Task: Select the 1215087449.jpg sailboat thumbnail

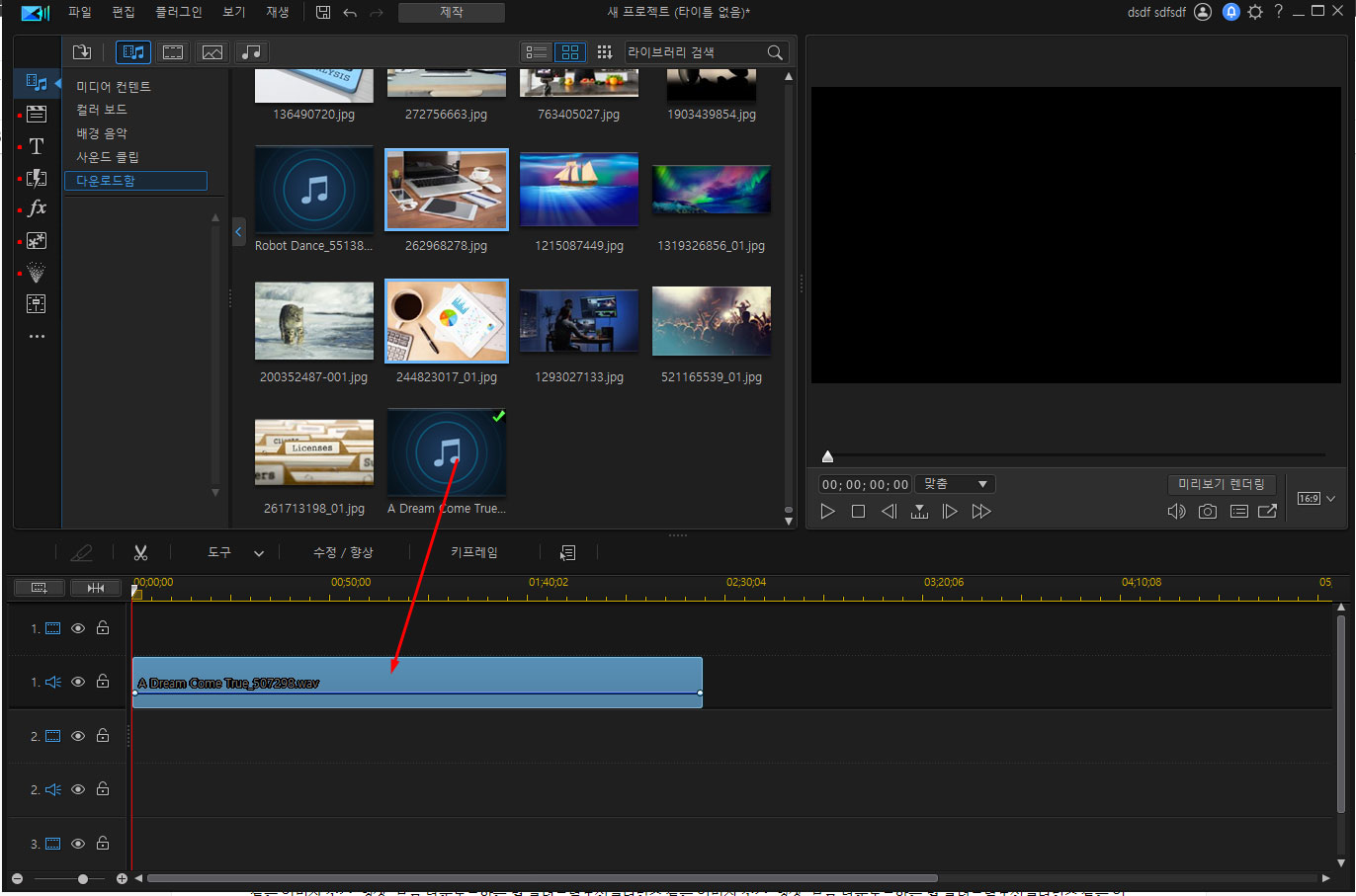Action: coord(579,190)
